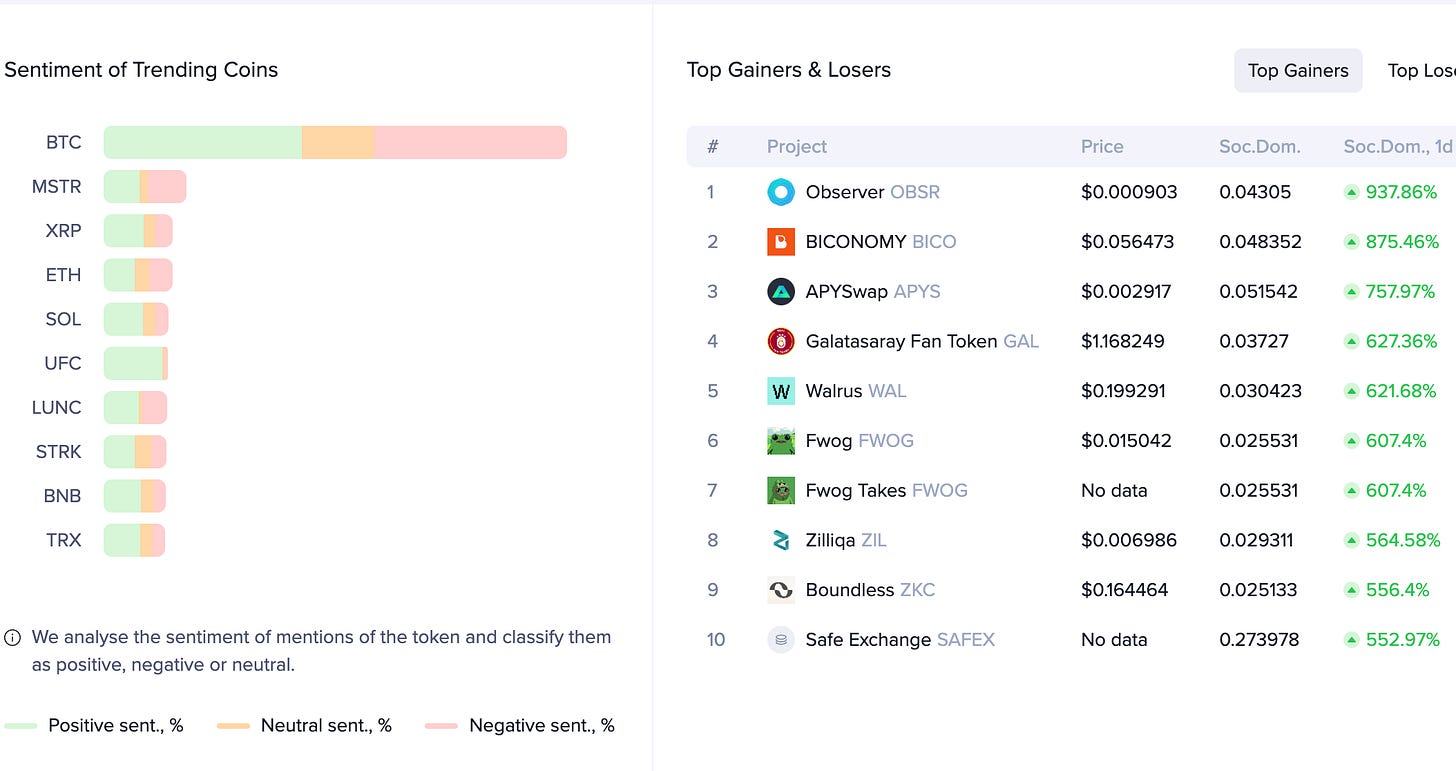Sort table by Price column header
This screenshot has width=1456, height=771.
click(1102, 146)
